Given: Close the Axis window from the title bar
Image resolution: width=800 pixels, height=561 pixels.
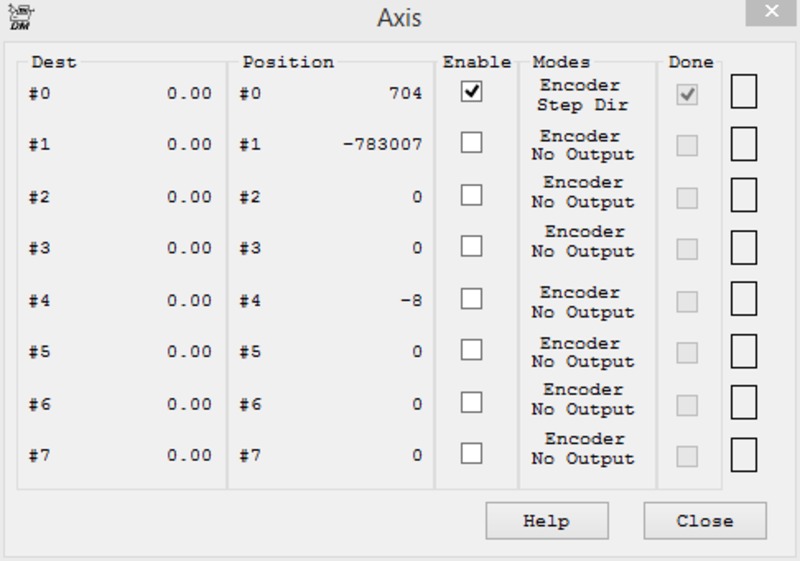Looking at the screenshot, I should tap(771, 14).
